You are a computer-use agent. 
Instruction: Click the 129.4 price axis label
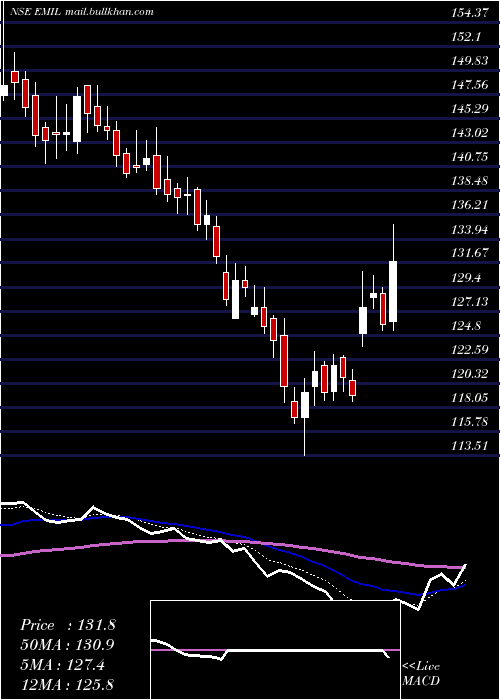point(466,278)
